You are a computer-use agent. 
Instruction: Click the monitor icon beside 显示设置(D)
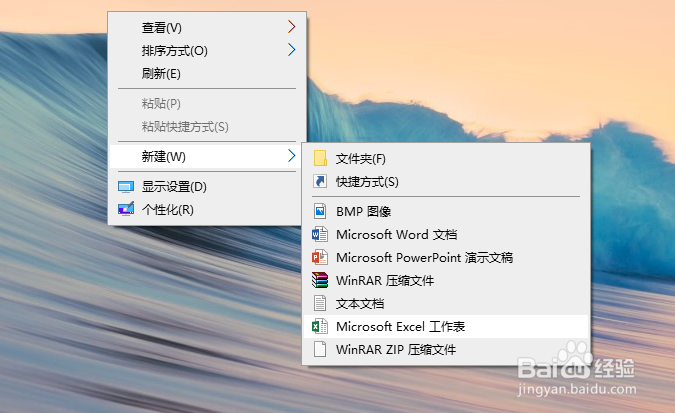(x=126, y=187)
